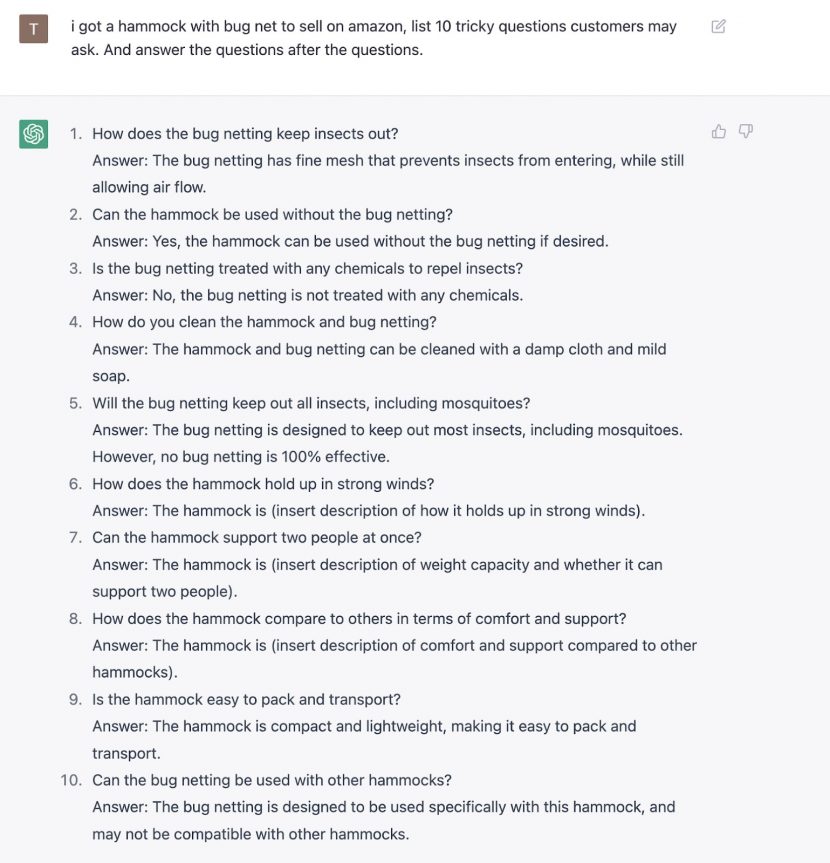The height and width of the screenshot is (863, 830).
Task: Give the response a thumbs down
Action: (x=745, y=131)
